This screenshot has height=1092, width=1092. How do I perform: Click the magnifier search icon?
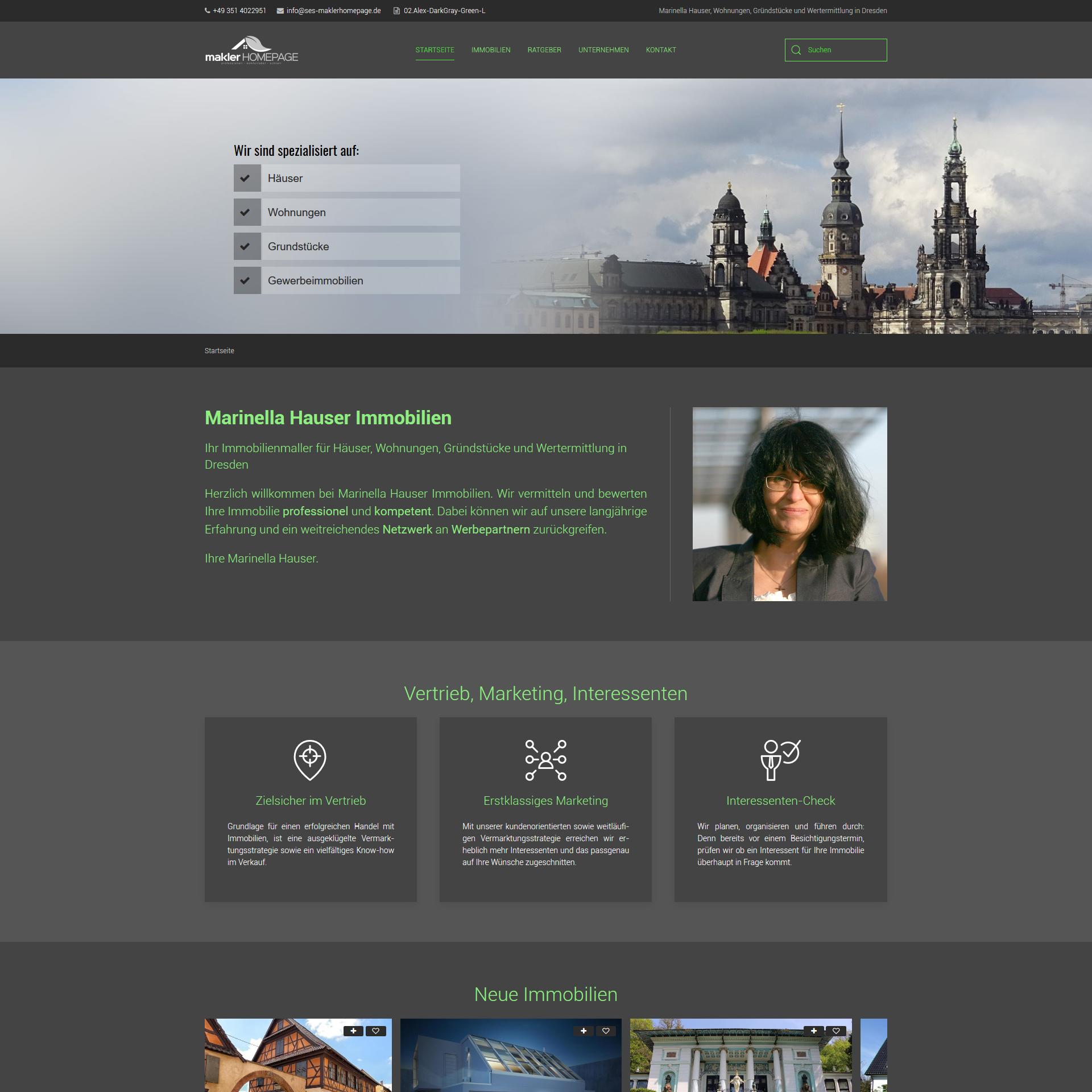796,50
